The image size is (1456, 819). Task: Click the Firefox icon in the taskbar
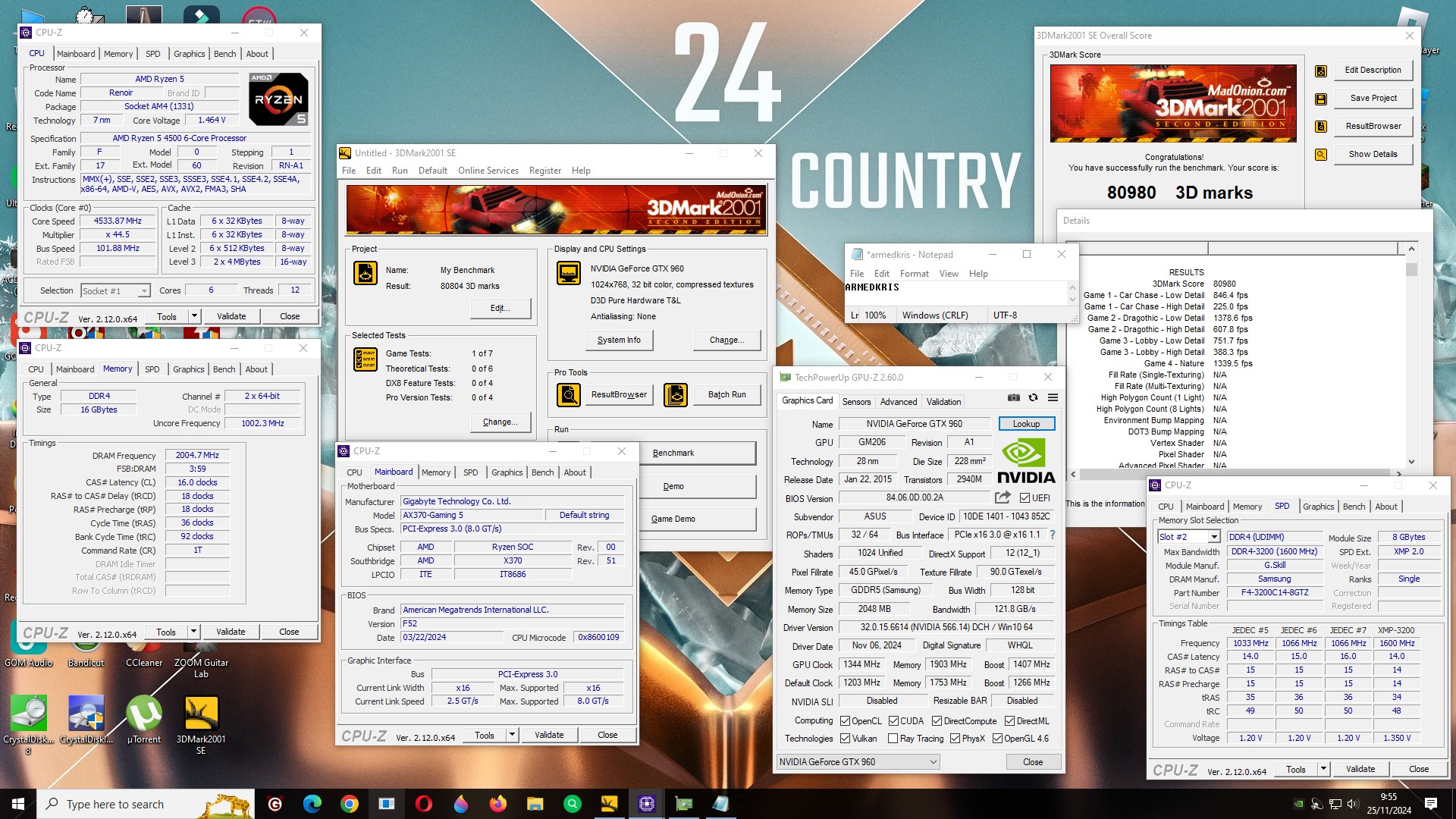tap(498, 804)
